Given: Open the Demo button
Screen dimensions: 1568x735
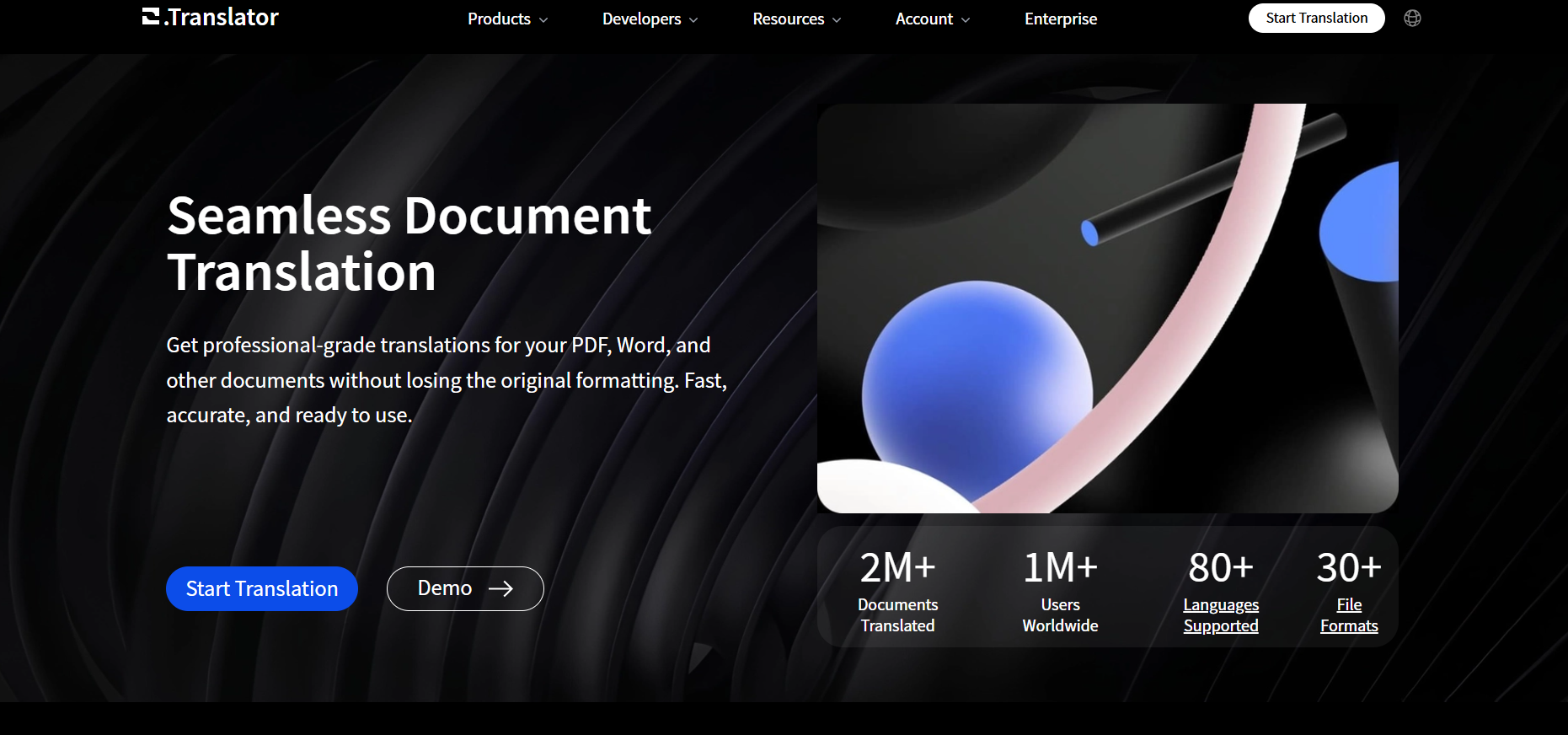Looking at the screenshot, I should point(465,588).
